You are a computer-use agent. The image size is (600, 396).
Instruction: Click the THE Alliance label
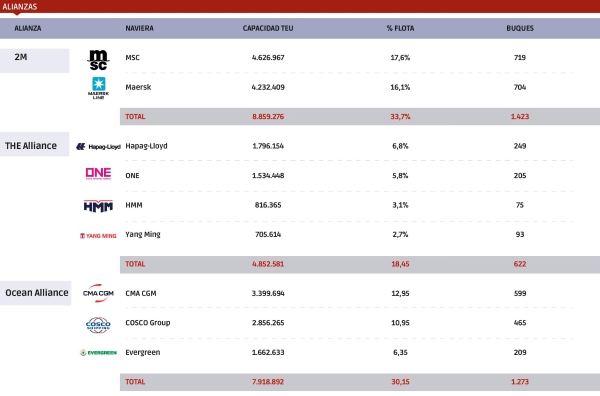pyautogui.click(x=31, y=146)
